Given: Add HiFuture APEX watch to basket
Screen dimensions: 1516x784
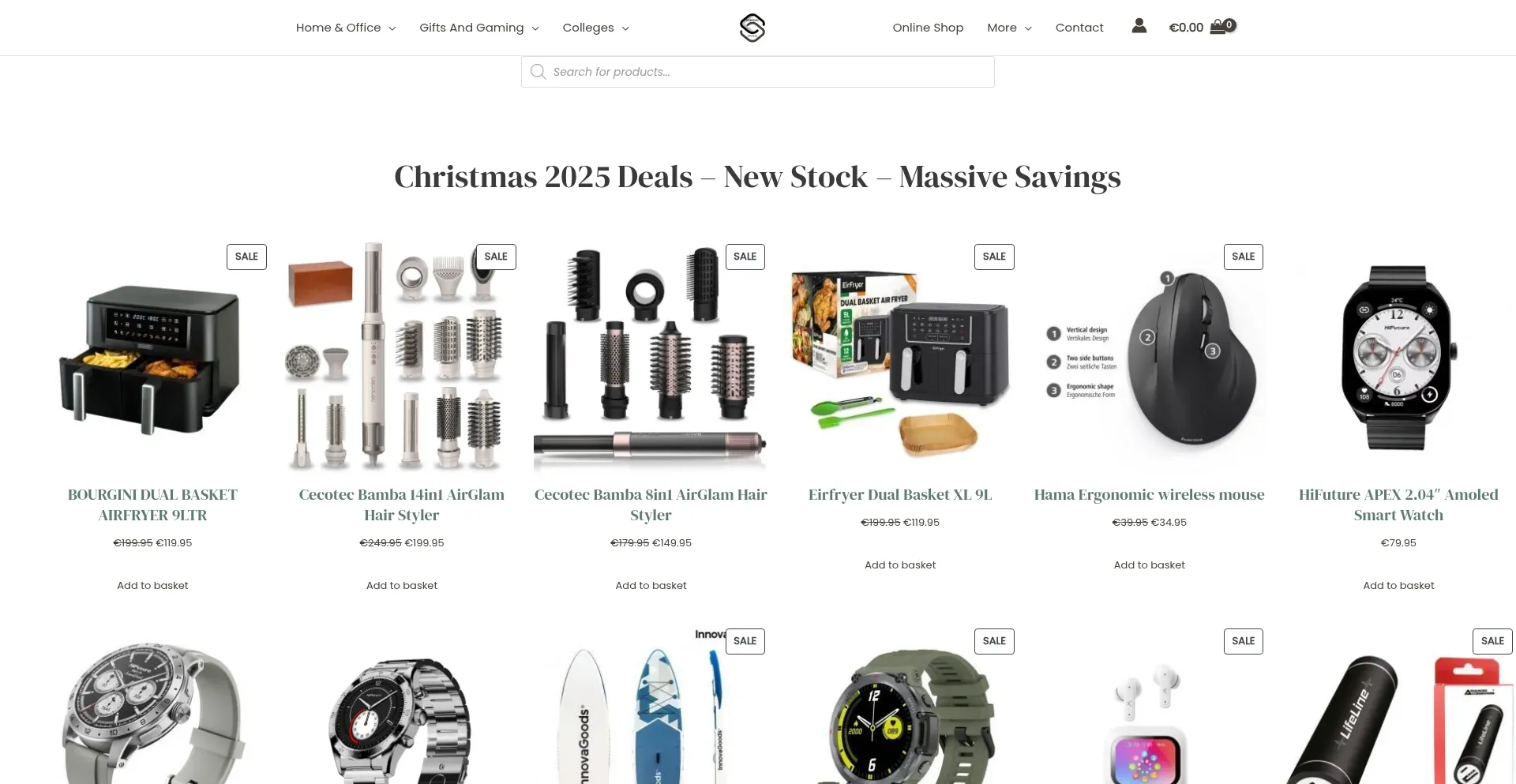Looking at the screenshot, I should (1398, 585).
